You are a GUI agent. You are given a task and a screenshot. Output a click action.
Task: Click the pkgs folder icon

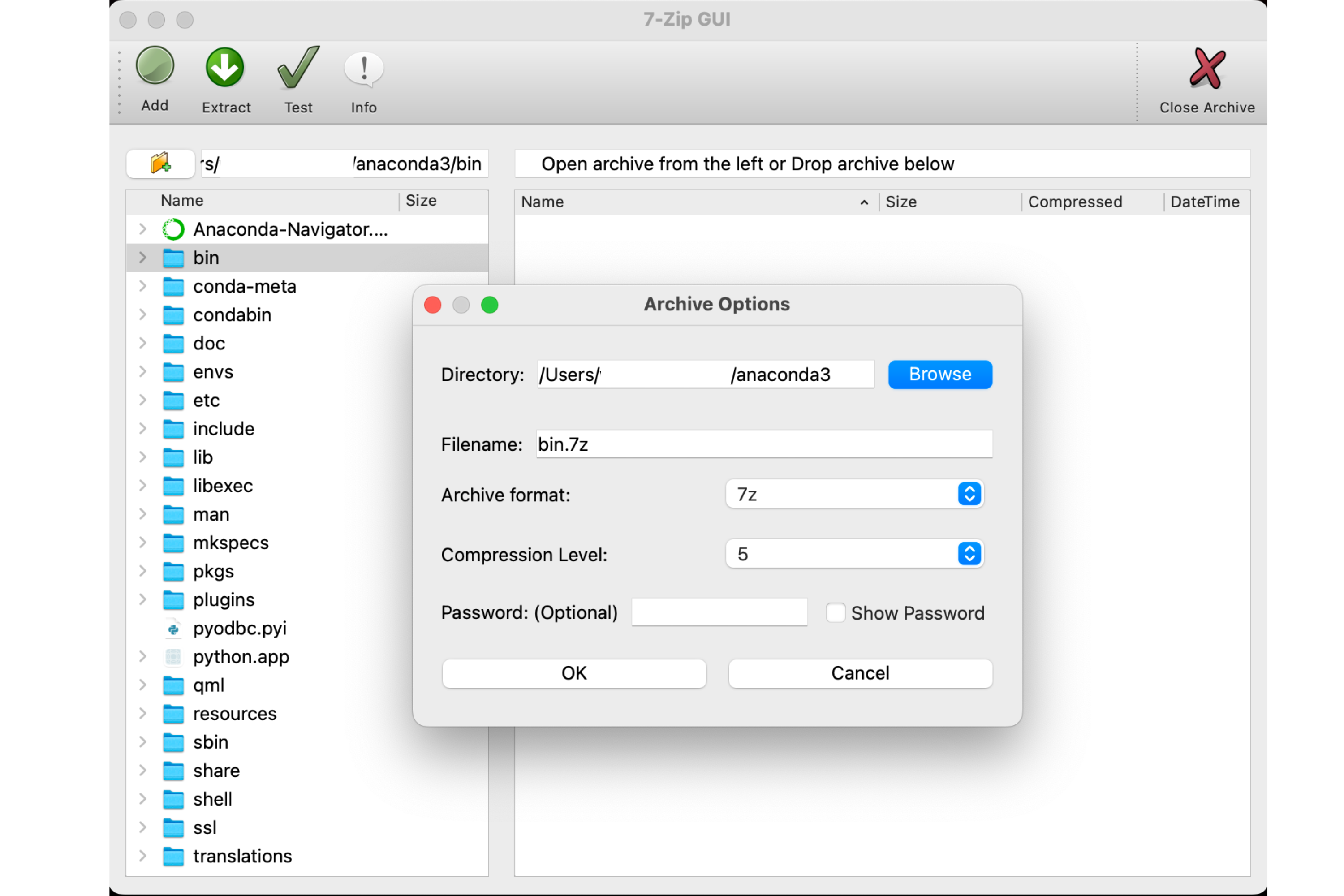coord(173,571)
